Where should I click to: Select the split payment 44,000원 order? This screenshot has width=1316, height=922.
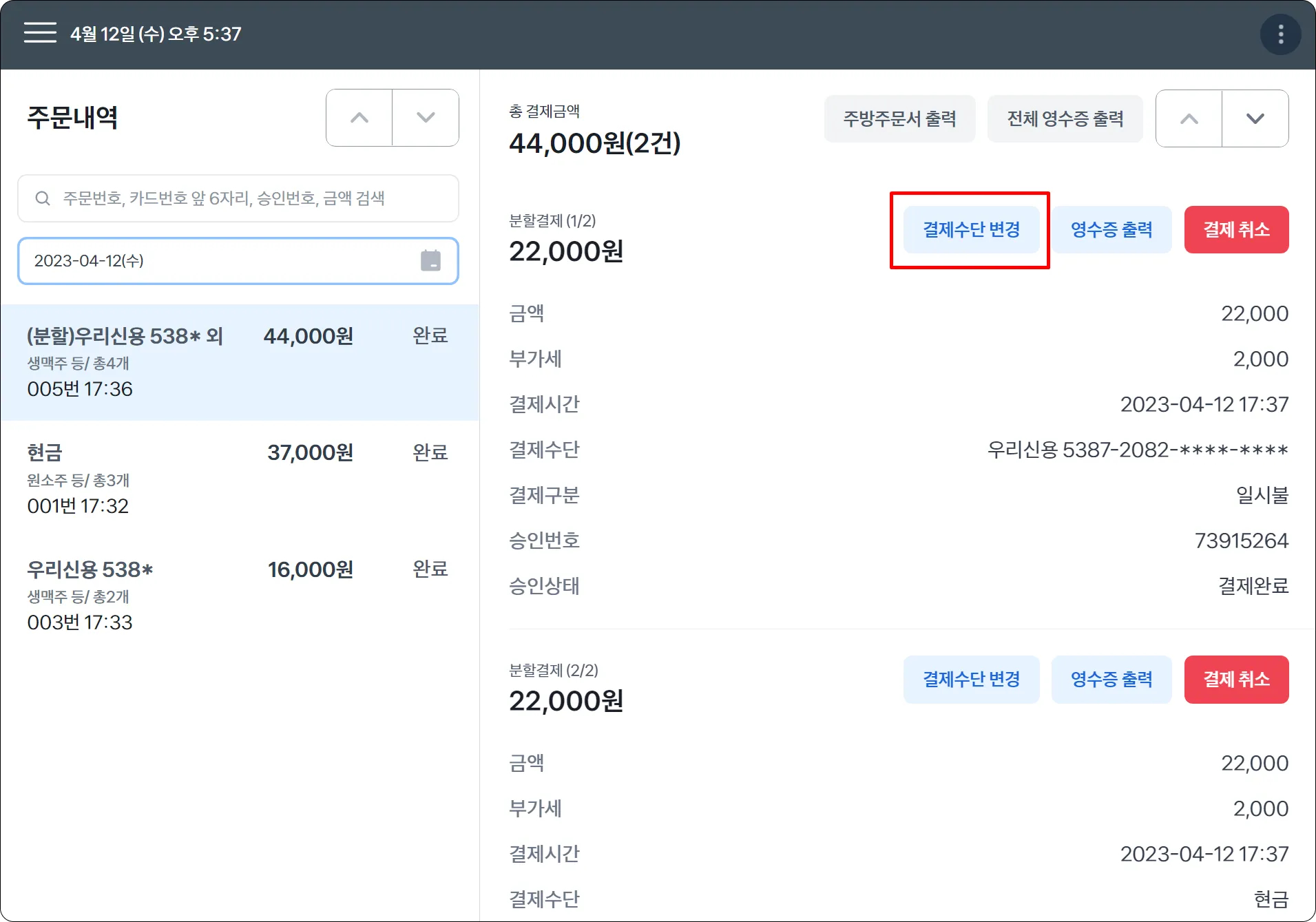(239, 362)
